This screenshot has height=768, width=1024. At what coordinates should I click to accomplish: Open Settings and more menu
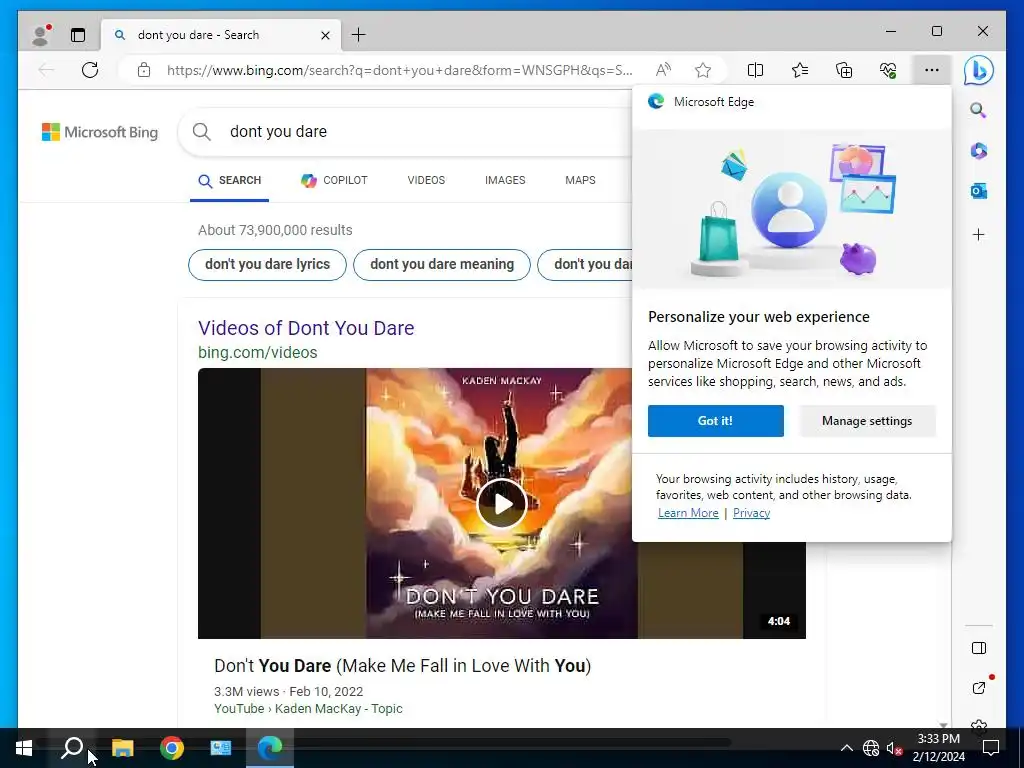pos(932,70)
